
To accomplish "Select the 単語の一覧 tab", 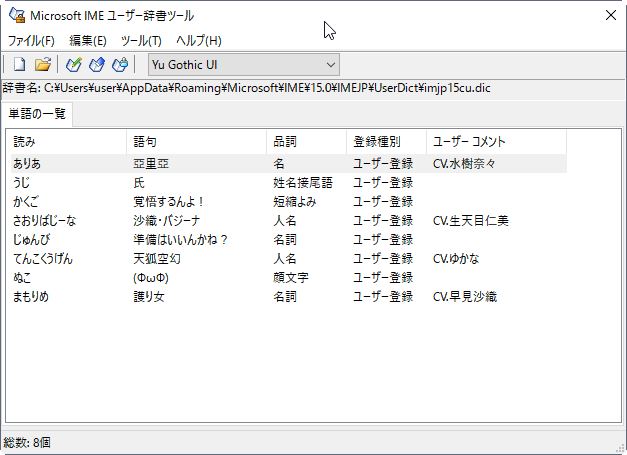I will point(37,114).
